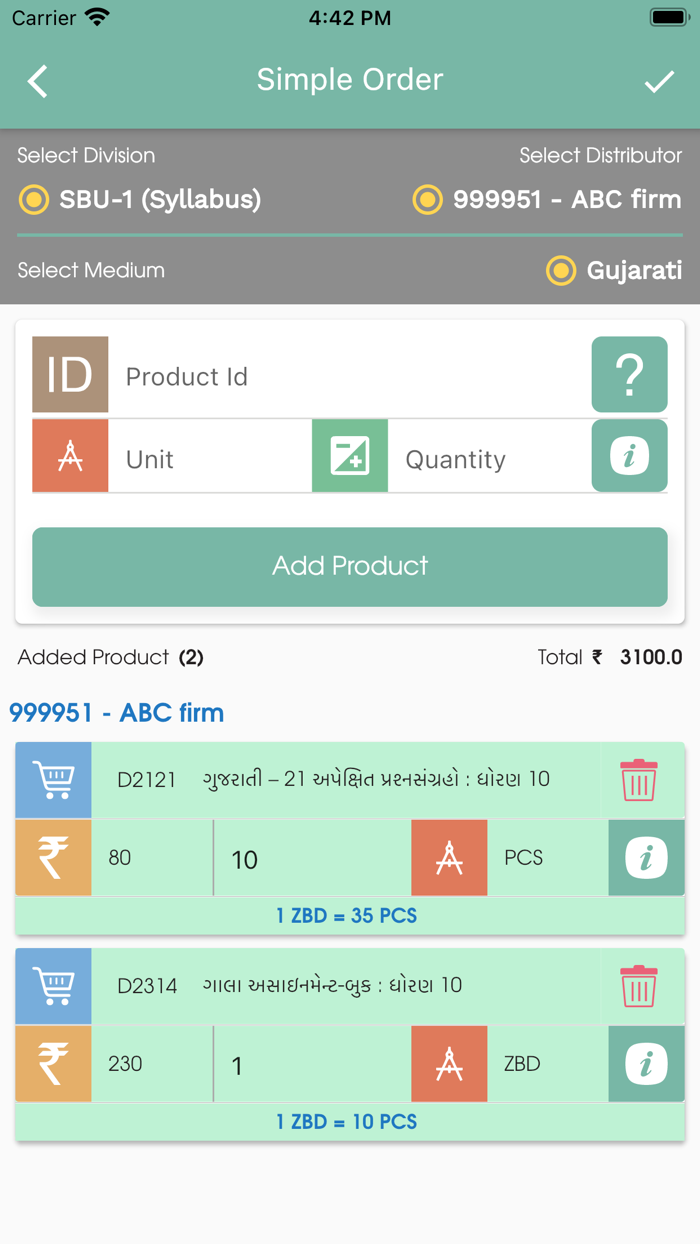Select the SBU-1 (Syllabus) division radio button
The width and height of the screenshot is (700, 1244).
pos(33,200)
